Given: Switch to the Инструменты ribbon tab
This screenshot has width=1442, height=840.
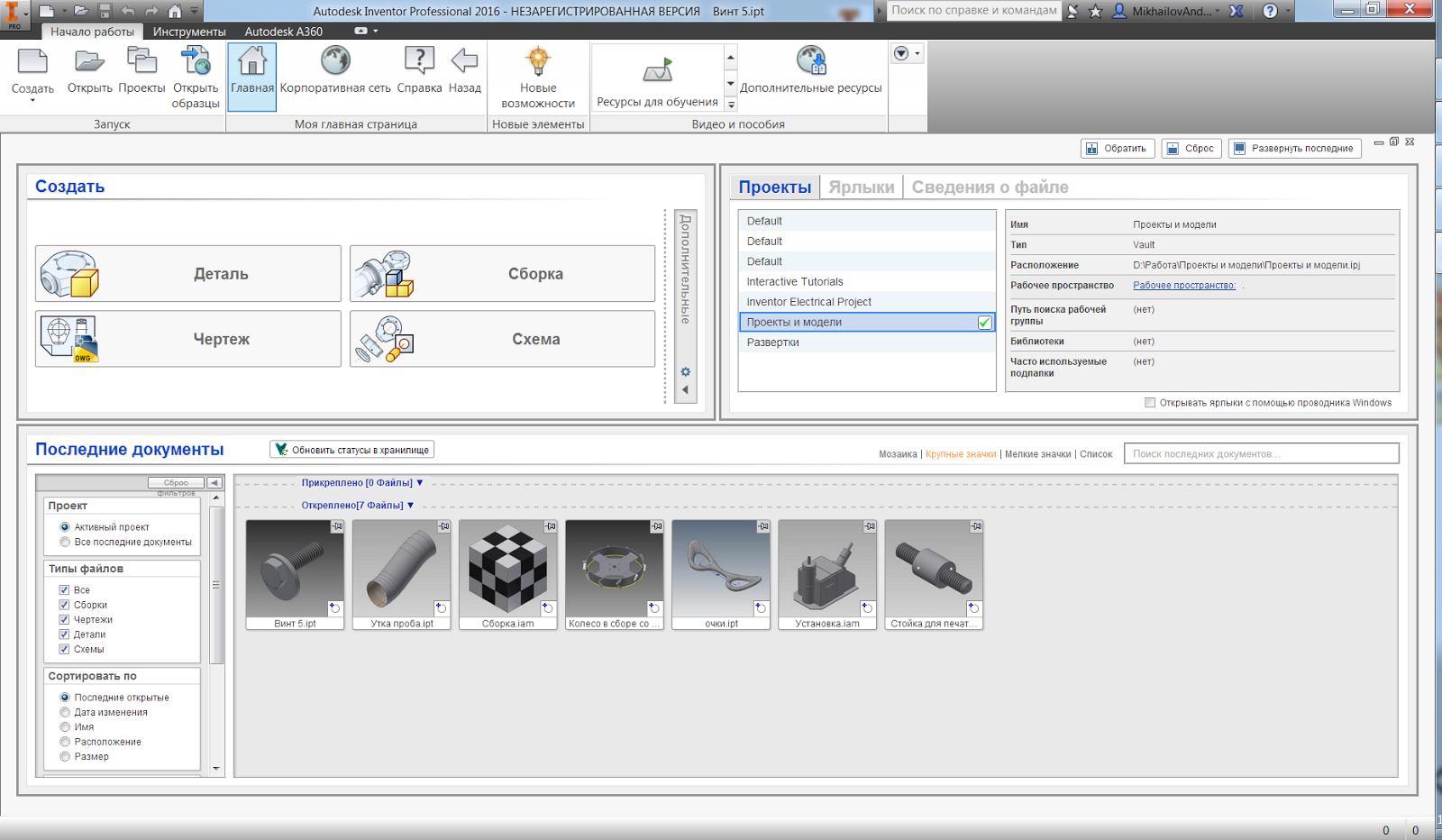Looking at the screenshot, I should [189, 32].
